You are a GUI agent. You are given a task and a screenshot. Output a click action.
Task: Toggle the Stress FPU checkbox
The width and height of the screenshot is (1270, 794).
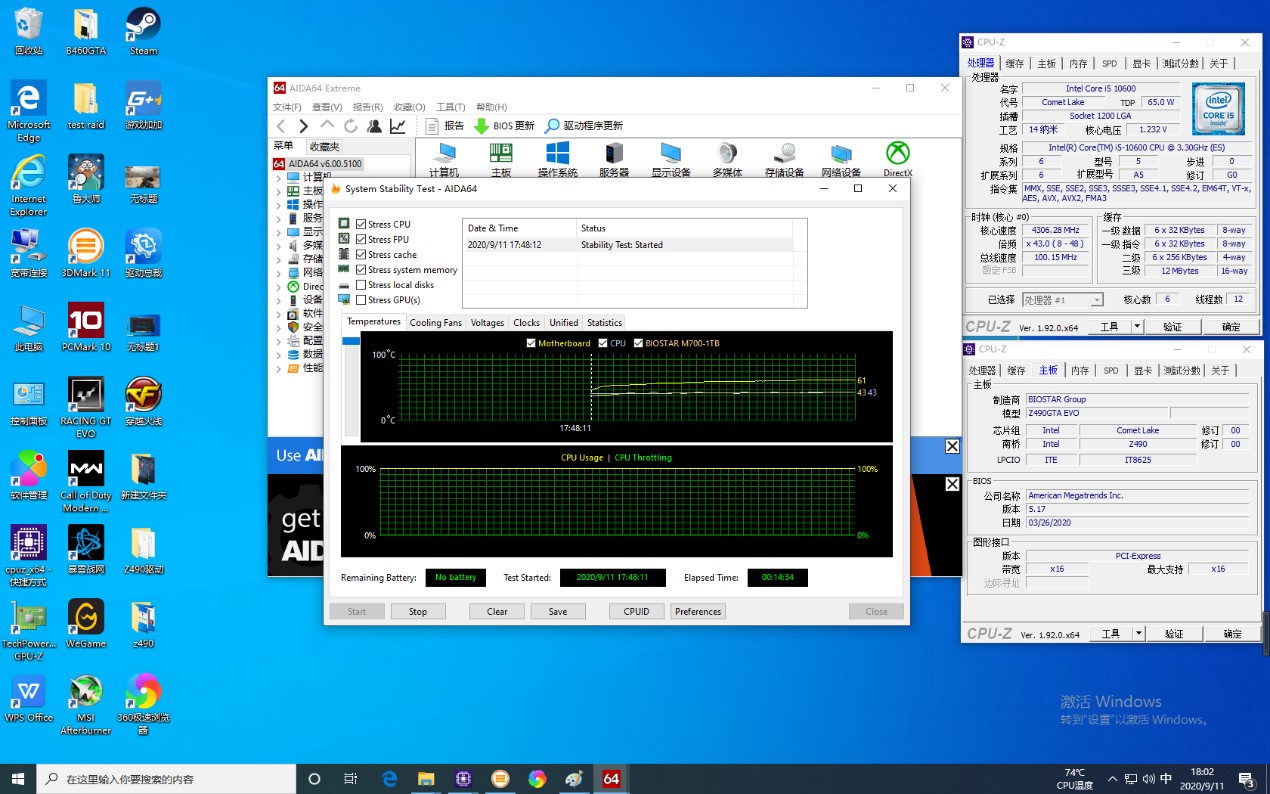pos(361,239)
